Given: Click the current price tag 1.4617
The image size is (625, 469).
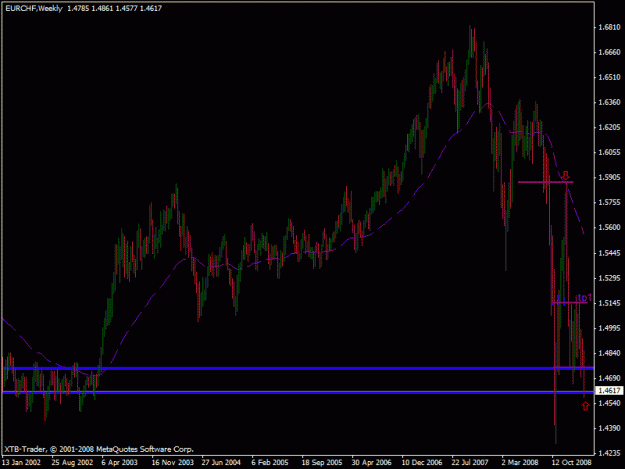Looking at the screenshot, I should click(x=609, y=391).
